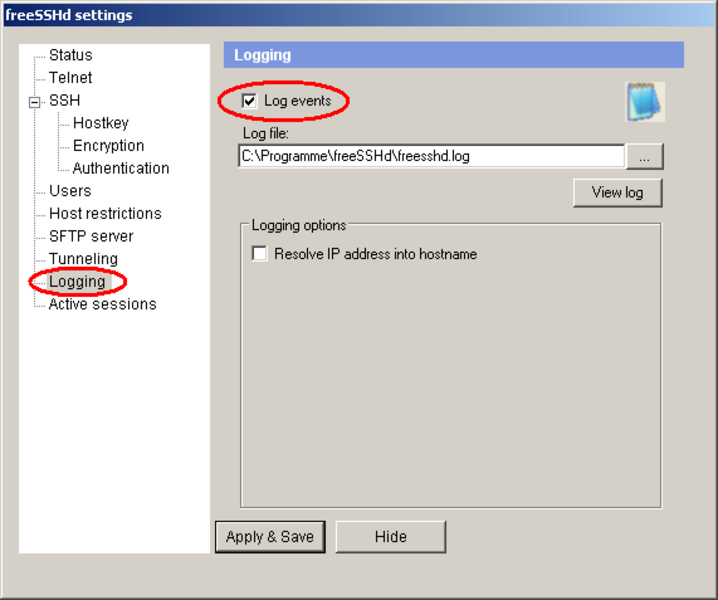Click the notepad logging icon
Screen dimensions: 718x600
645,102
